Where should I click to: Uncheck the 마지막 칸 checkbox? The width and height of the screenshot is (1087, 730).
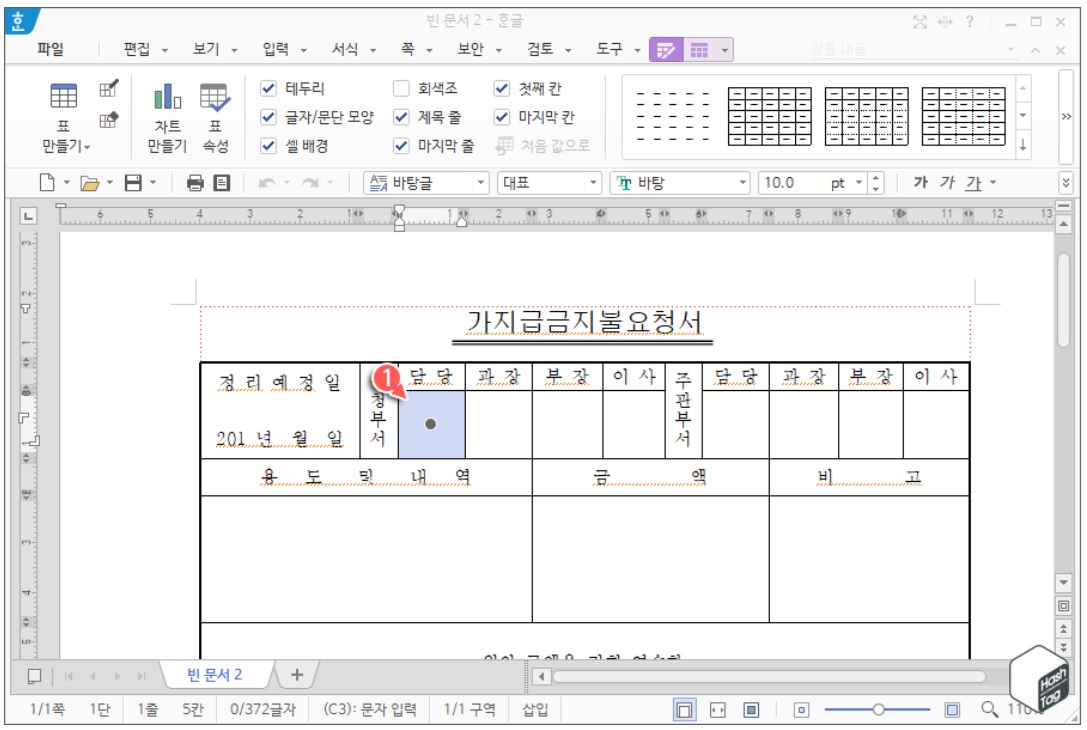502,117
